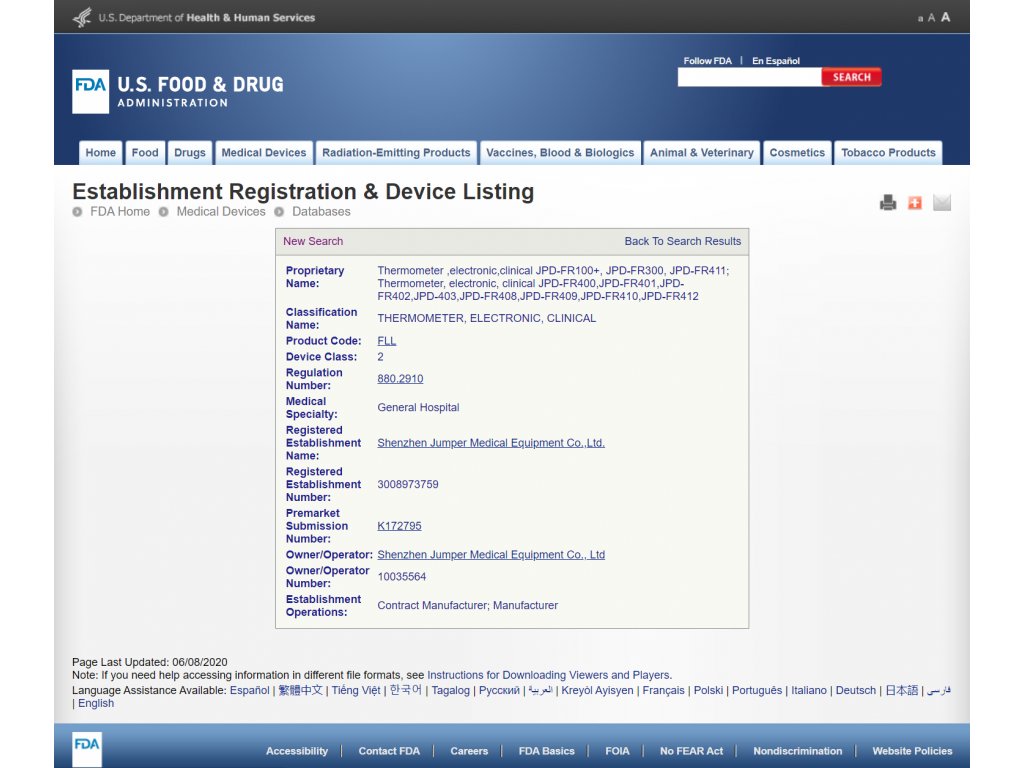Screen dimensions: 1024x768
Task: Open the Follow FDA link
Action: tap(707, 61)
